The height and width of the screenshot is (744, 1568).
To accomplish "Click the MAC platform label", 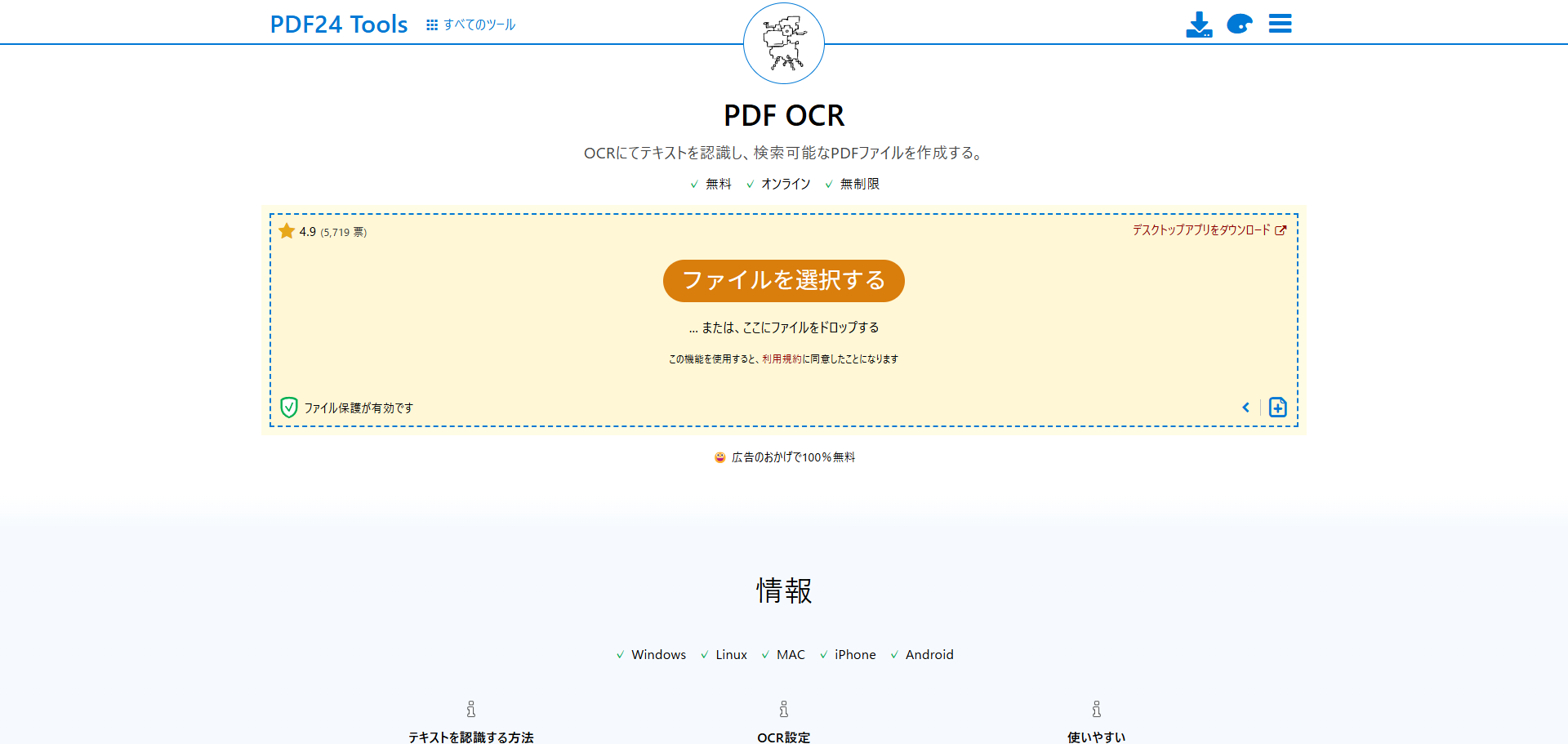I will click(x=791, y=655).
